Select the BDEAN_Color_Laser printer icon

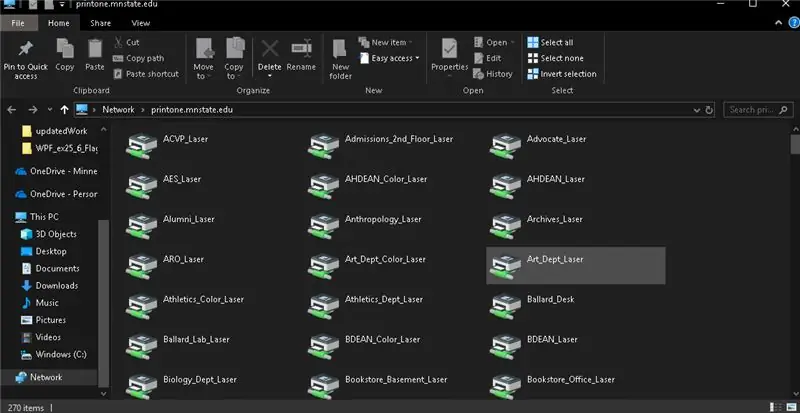(x=323, y=347)
